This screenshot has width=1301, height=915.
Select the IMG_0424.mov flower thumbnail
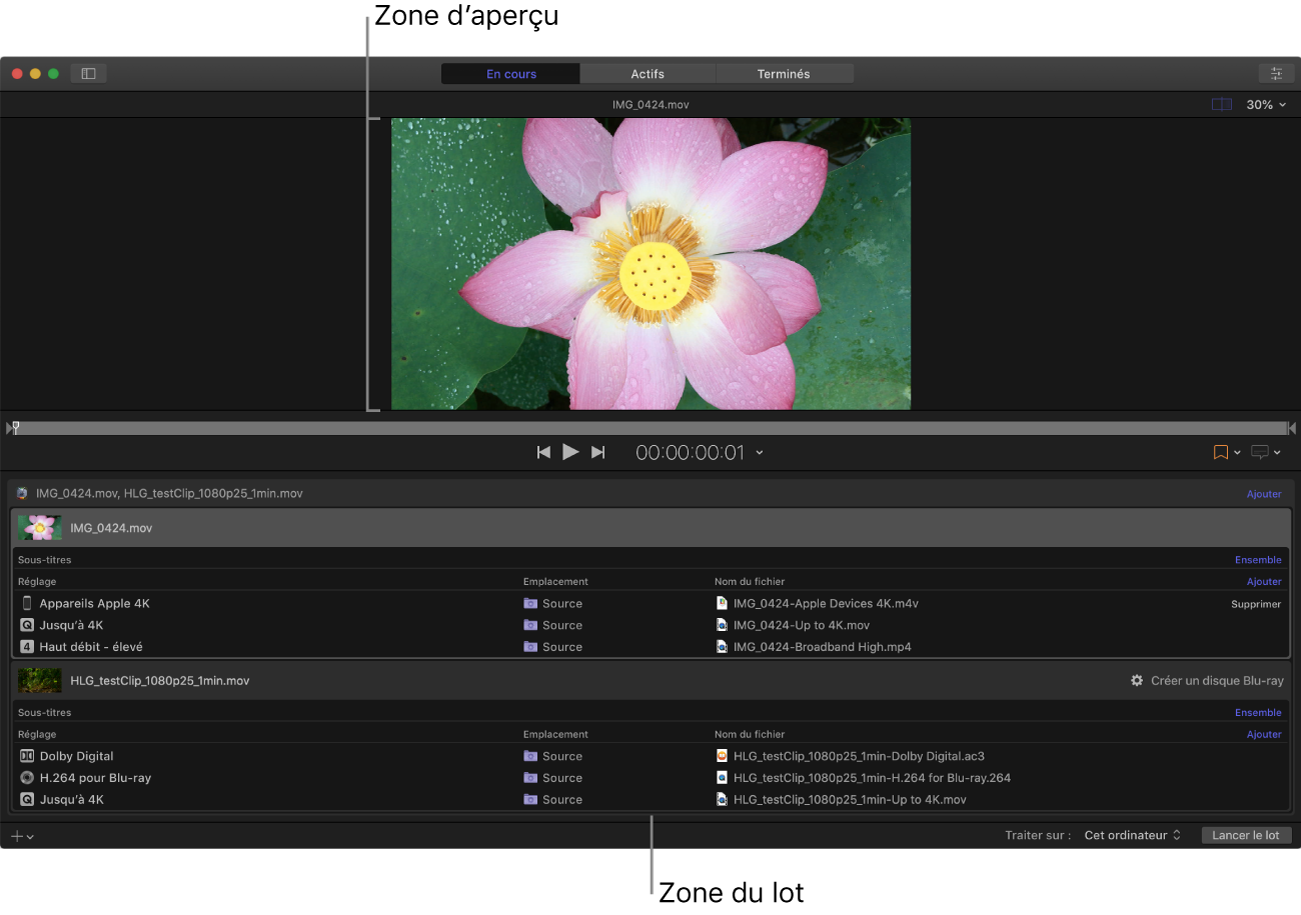tap(40, 528)
